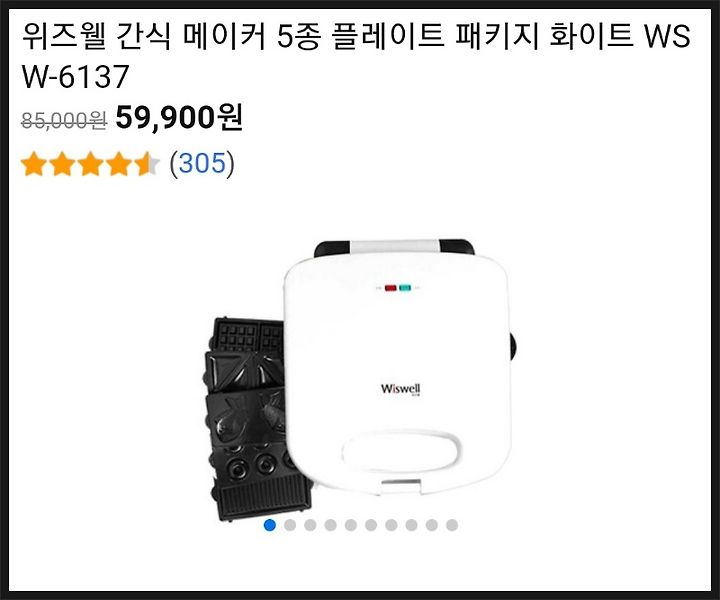The width and height of the screenshot is (720, 600).
Task: Click the stack of black plates
Action: coord(250,419)
